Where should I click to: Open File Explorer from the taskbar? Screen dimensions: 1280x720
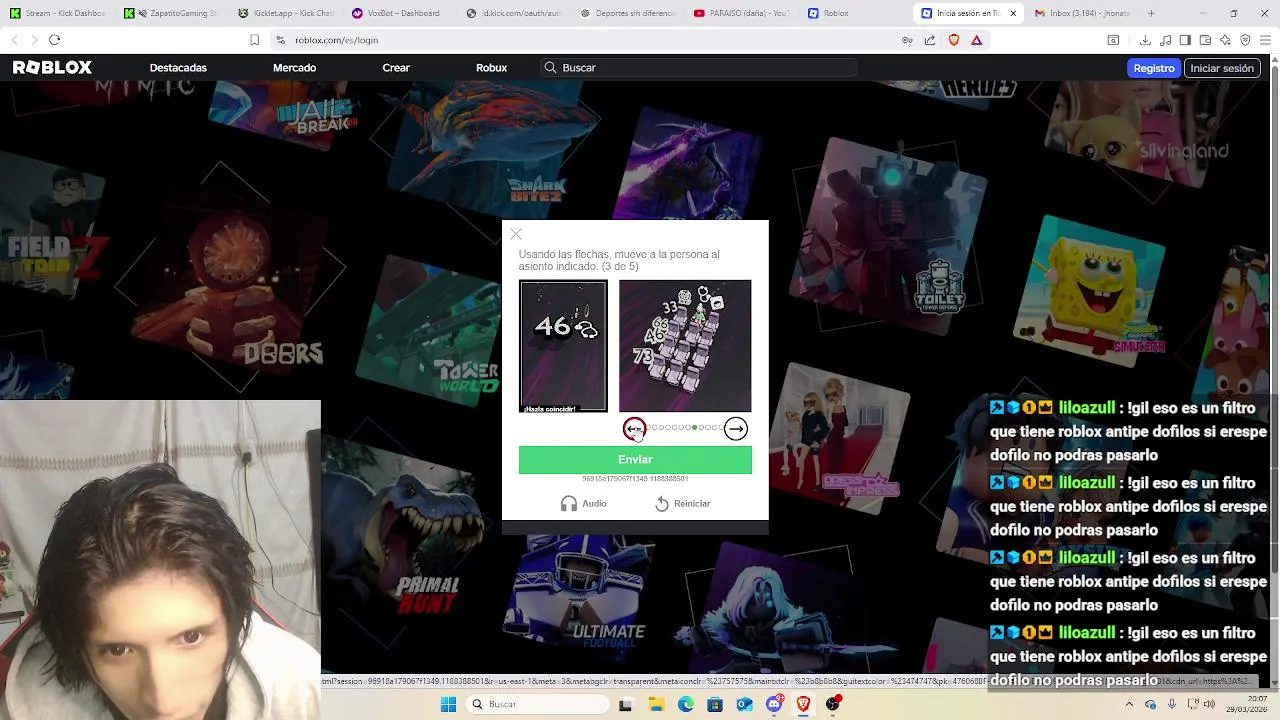(656, 704)
